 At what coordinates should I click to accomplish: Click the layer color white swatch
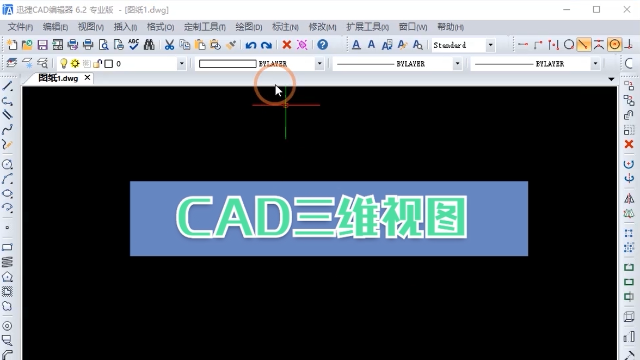(x=109, y=64)
